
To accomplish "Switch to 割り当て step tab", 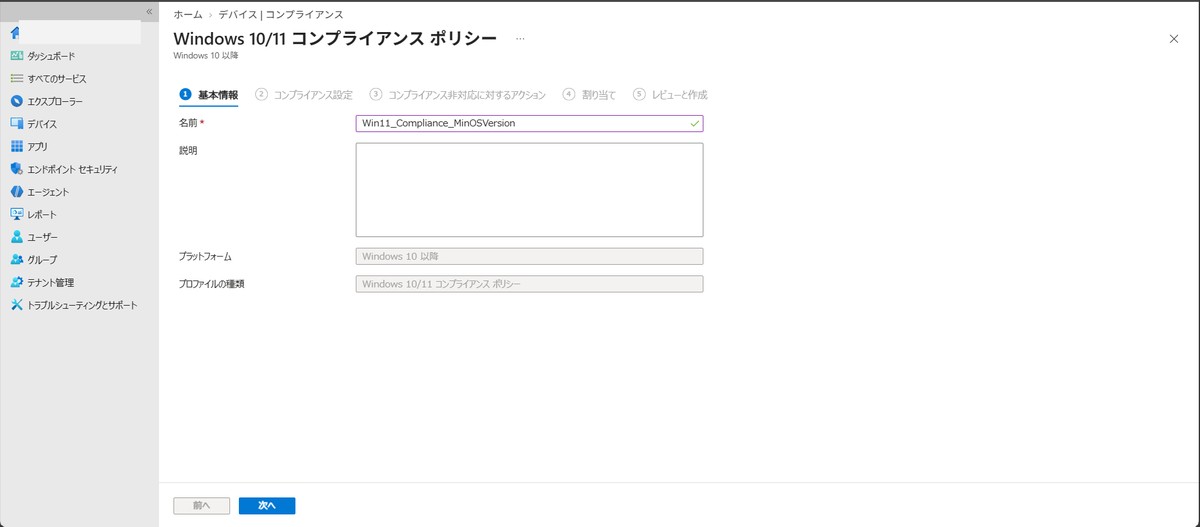I will point(590,95).
